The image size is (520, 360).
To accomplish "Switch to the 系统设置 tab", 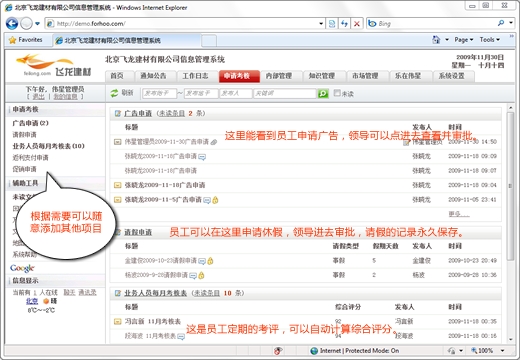I will [x=452, y=76].
